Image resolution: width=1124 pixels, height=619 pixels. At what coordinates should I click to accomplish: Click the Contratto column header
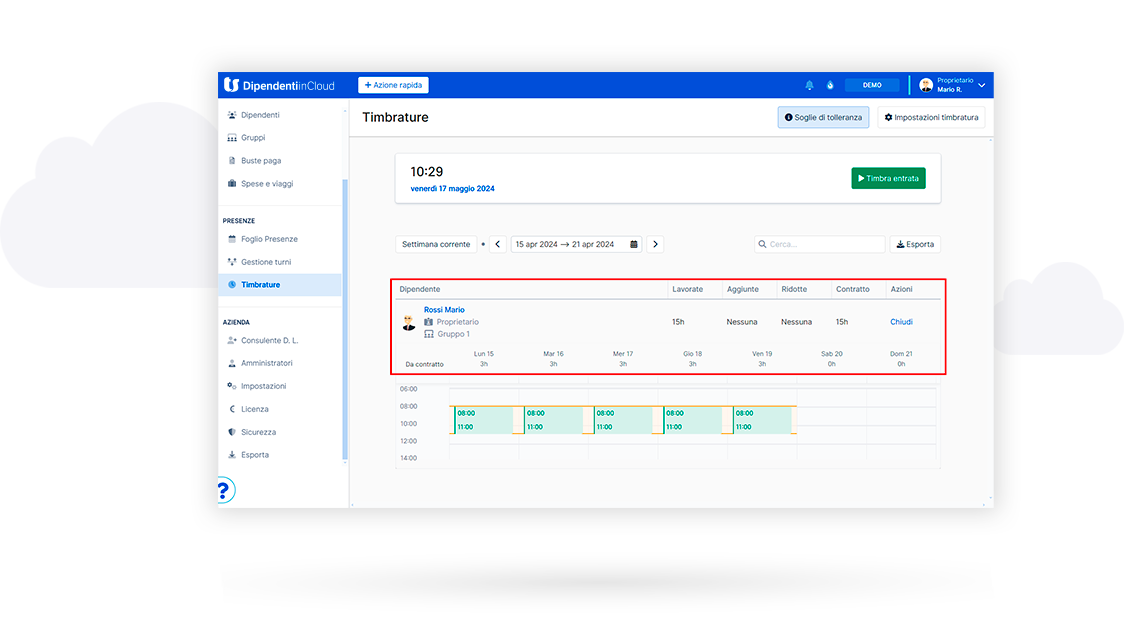tap(852, 289)
